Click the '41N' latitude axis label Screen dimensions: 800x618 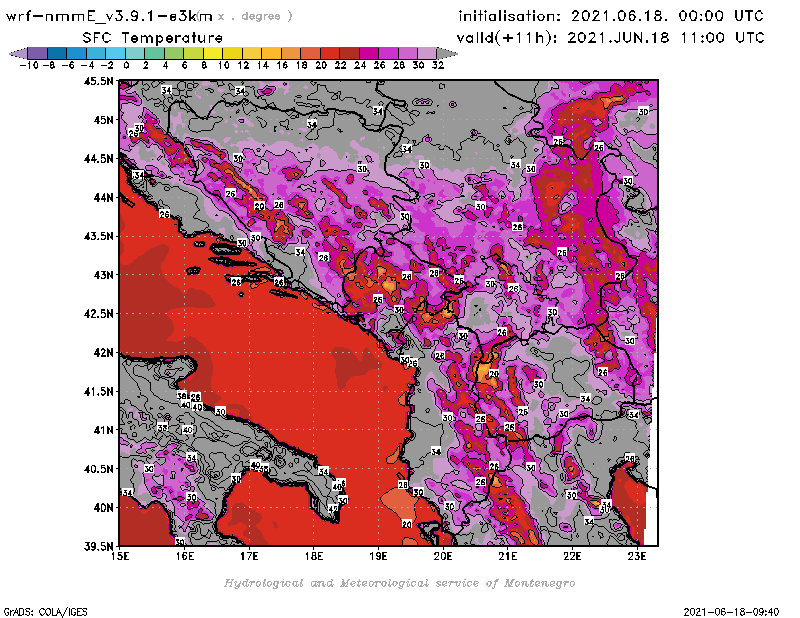tap(103, 430)
